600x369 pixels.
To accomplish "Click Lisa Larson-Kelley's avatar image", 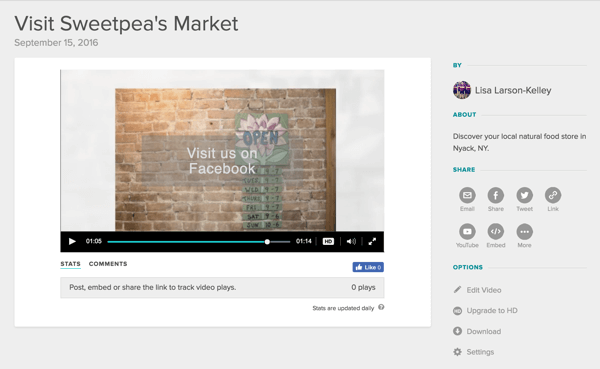I will 462,90.
